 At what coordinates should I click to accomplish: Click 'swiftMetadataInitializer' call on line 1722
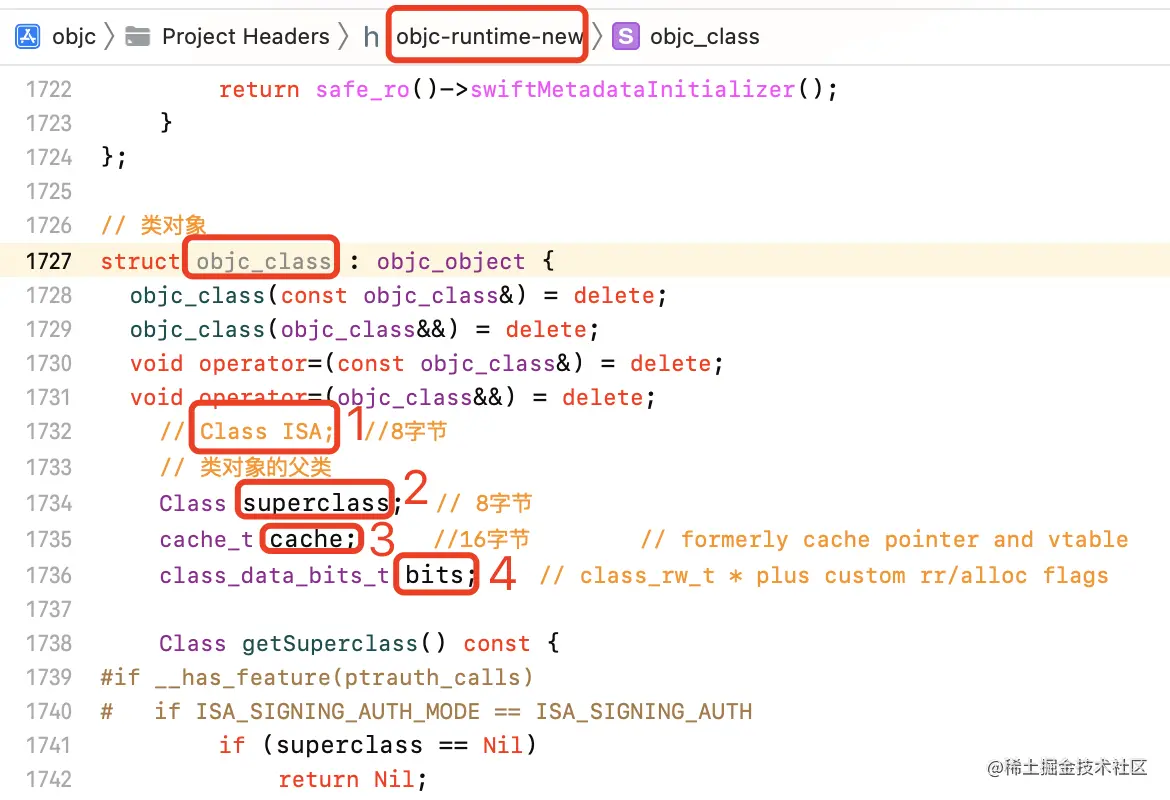[632, 90]
